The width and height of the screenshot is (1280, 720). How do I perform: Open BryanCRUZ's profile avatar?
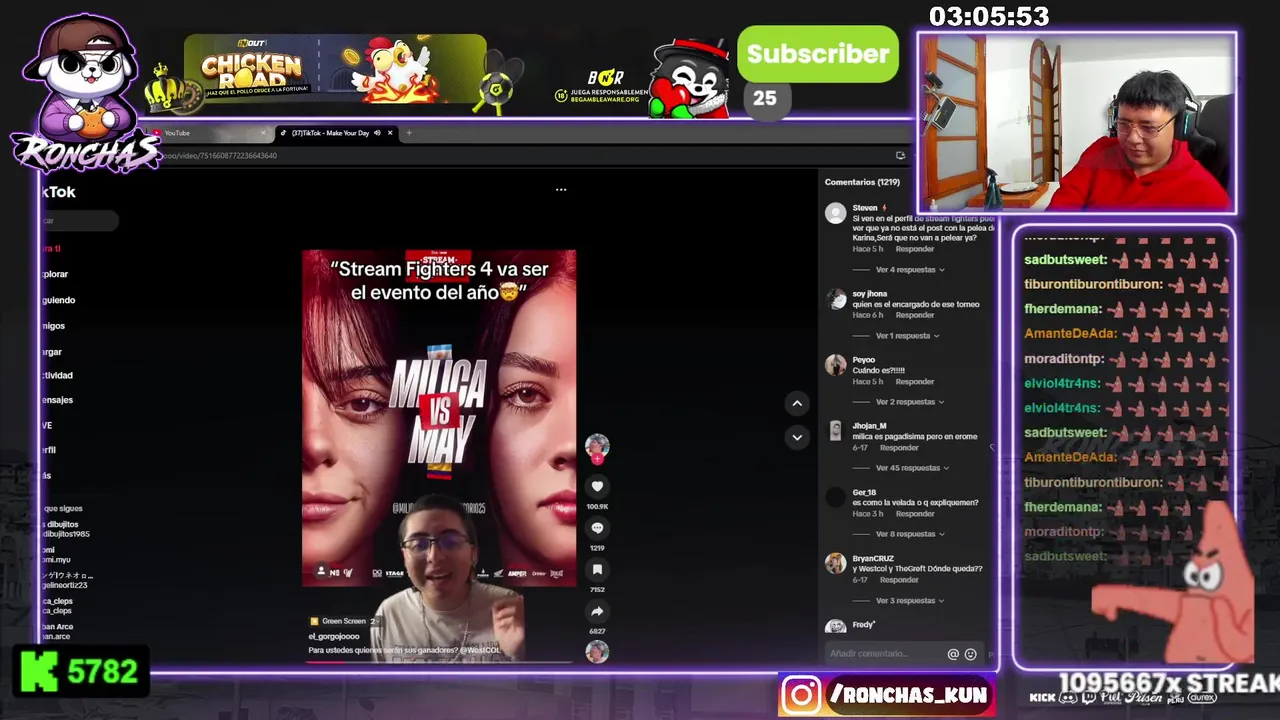(x=835, y=563)
